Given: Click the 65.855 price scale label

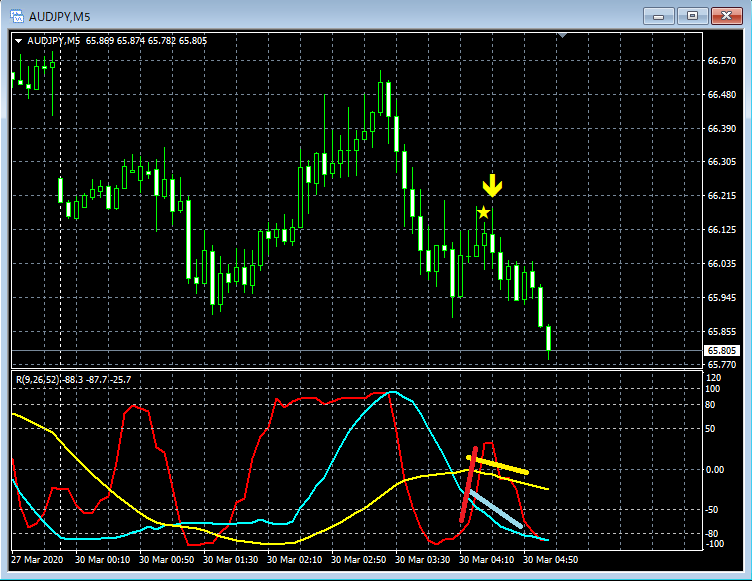Looking at the screenshot, I should point(722,332).
